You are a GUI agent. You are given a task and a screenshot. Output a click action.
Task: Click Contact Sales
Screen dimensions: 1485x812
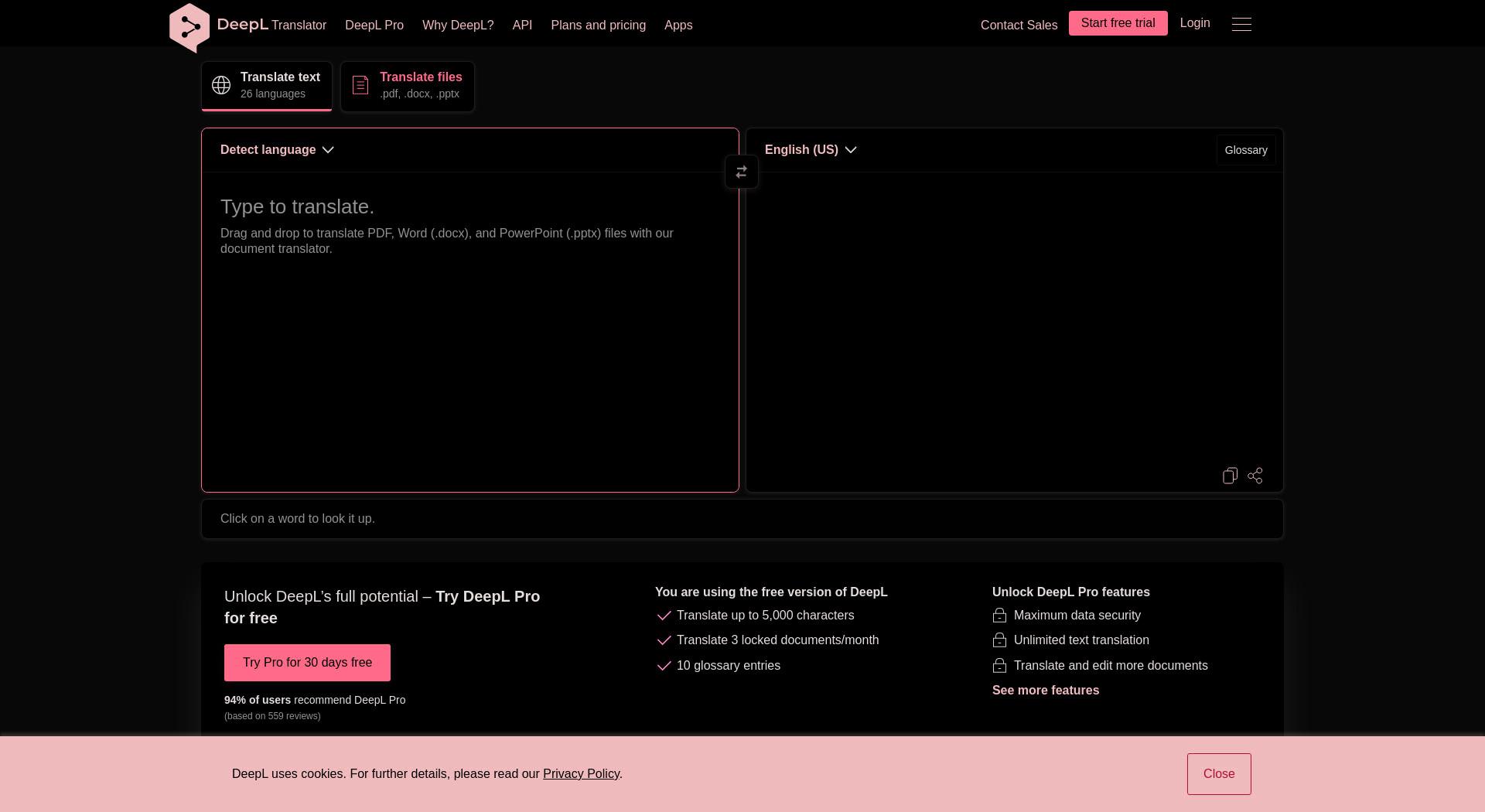[1019, 26]
